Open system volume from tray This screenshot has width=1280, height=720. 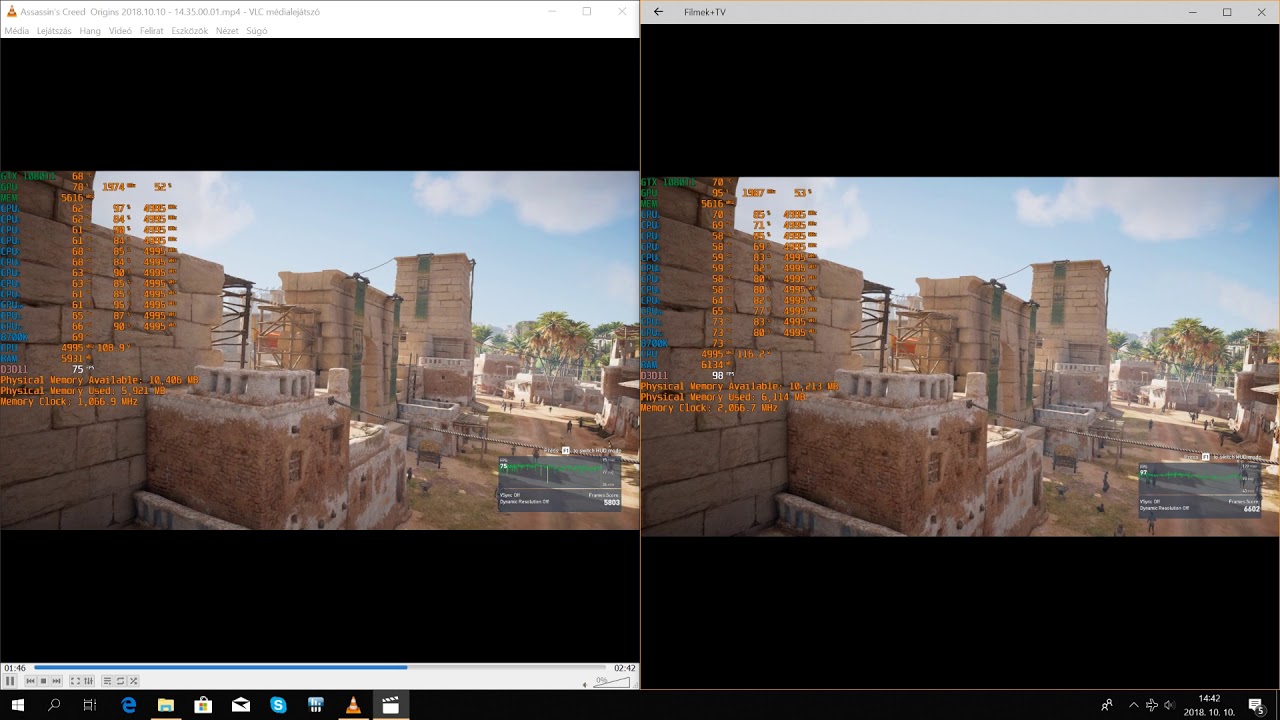[x=1169, y=705]
